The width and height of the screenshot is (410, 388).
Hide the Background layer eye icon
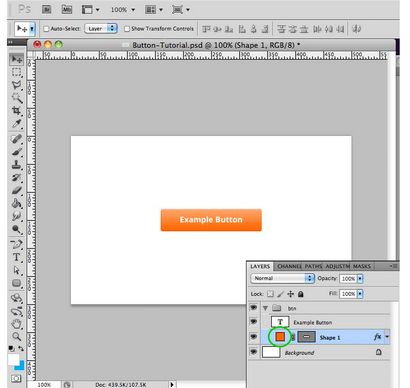point(253,352)
